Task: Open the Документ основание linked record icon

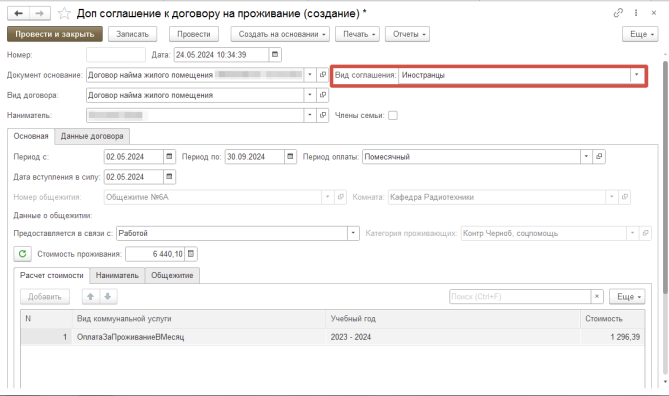Action: click(x=323, y=75)
